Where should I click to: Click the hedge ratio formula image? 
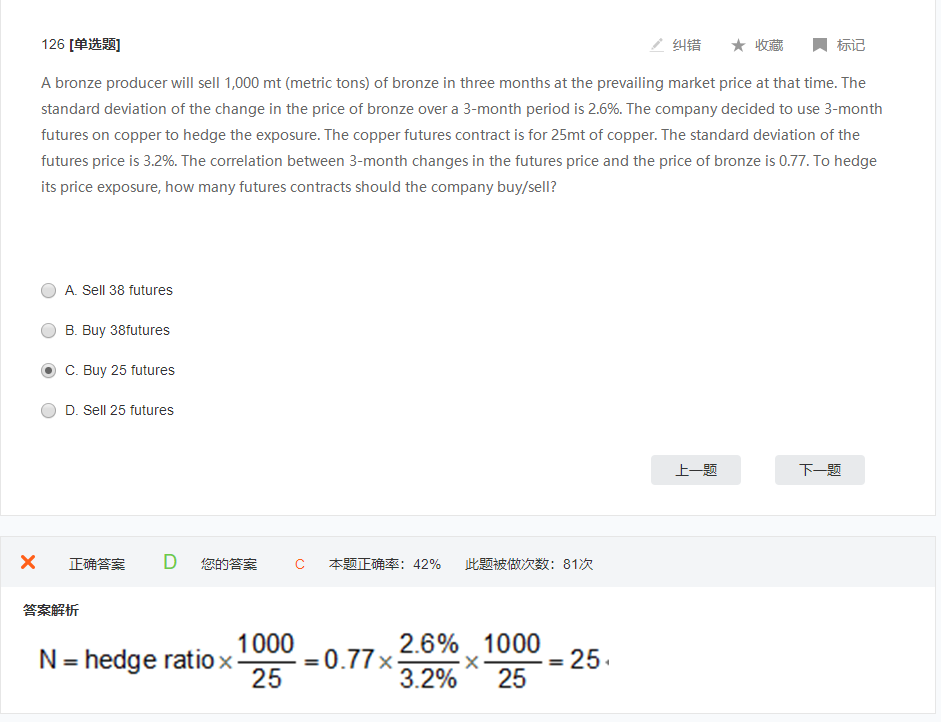(322, 660)
